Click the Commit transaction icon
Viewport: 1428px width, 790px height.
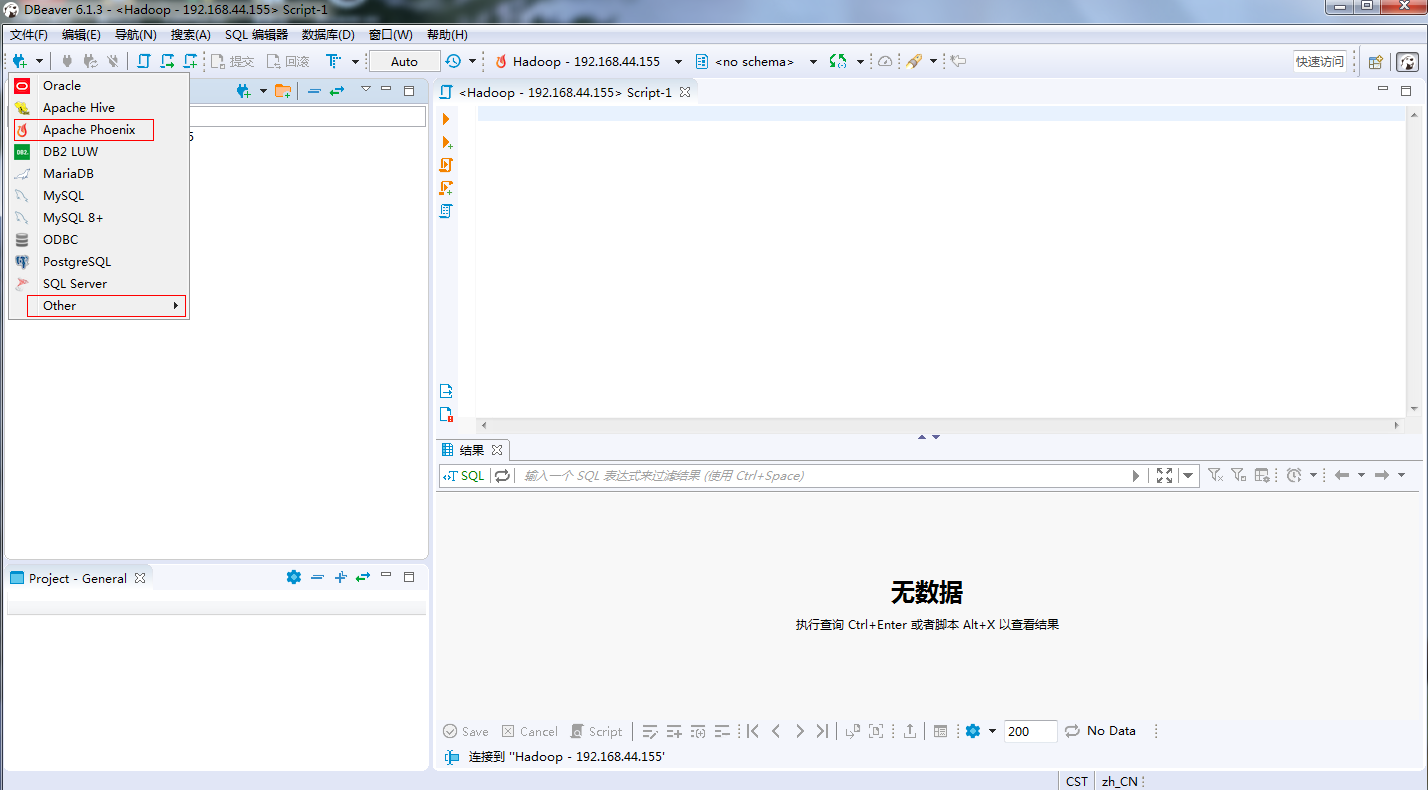coord(232,61)
